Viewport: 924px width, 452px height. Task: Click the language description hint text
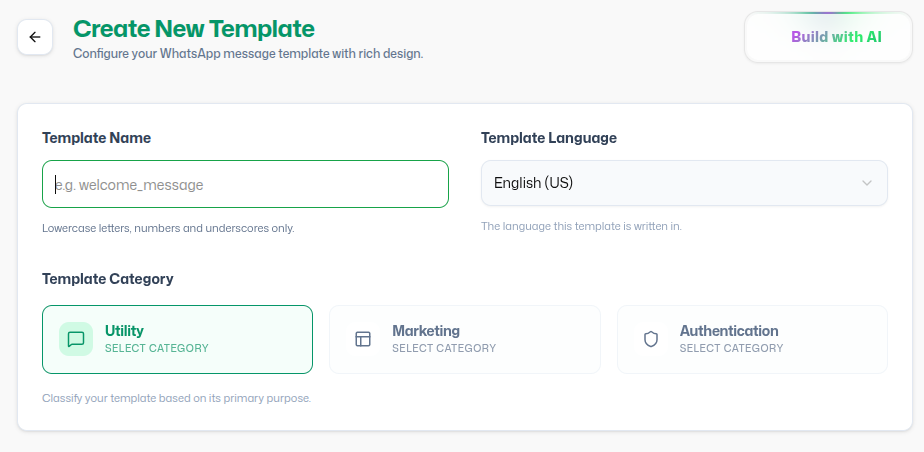tap(582, 226)
